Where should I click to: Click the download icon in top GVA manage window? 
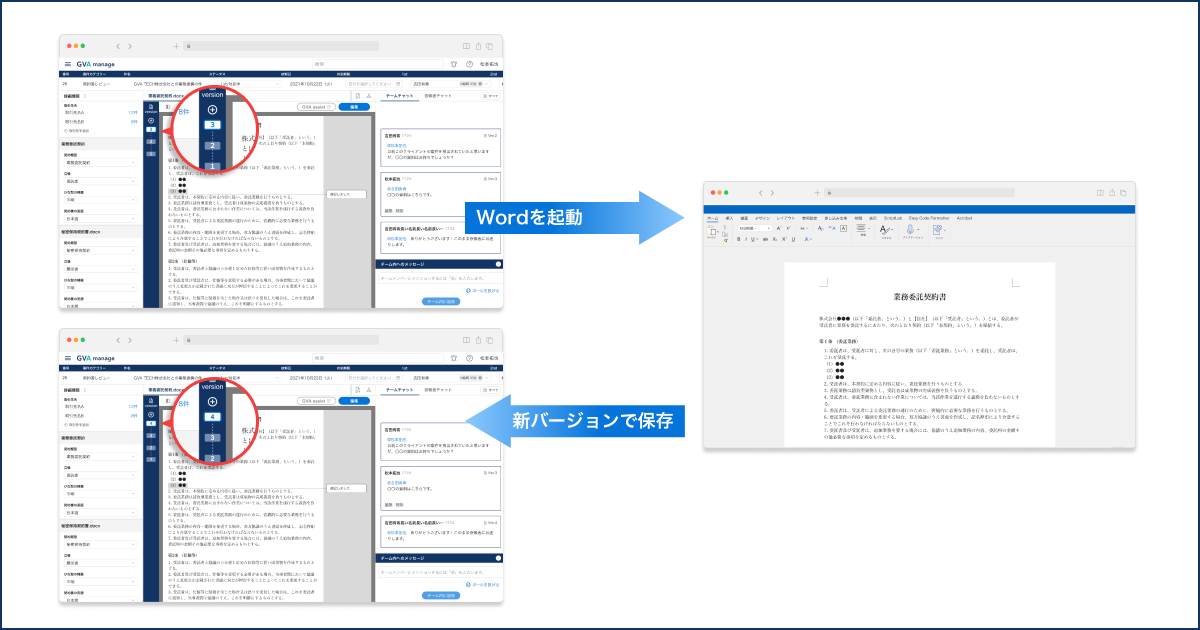(369, 95)
